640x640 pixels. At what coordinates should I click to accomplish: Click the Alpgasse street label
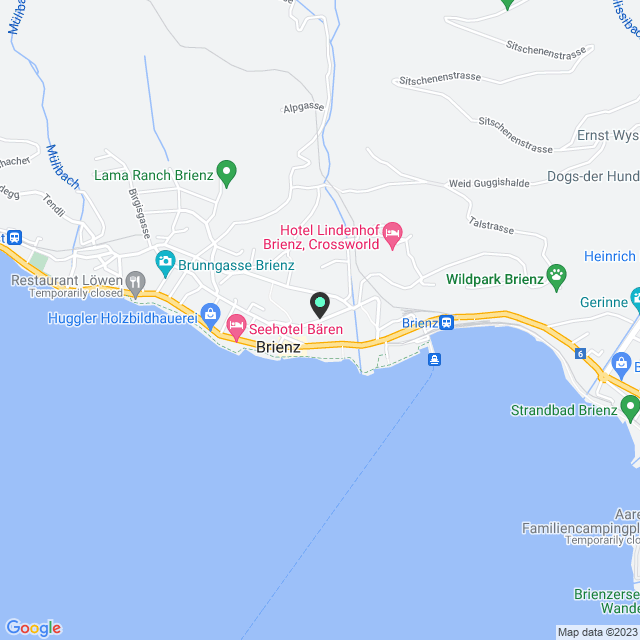pyautogui.click(x=304, y=107)
